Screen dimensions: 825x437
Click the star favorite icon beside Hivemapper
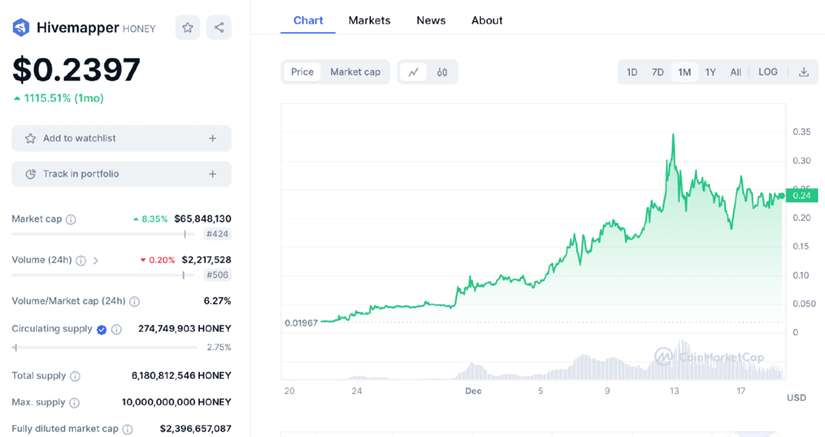tap(187, 28)
